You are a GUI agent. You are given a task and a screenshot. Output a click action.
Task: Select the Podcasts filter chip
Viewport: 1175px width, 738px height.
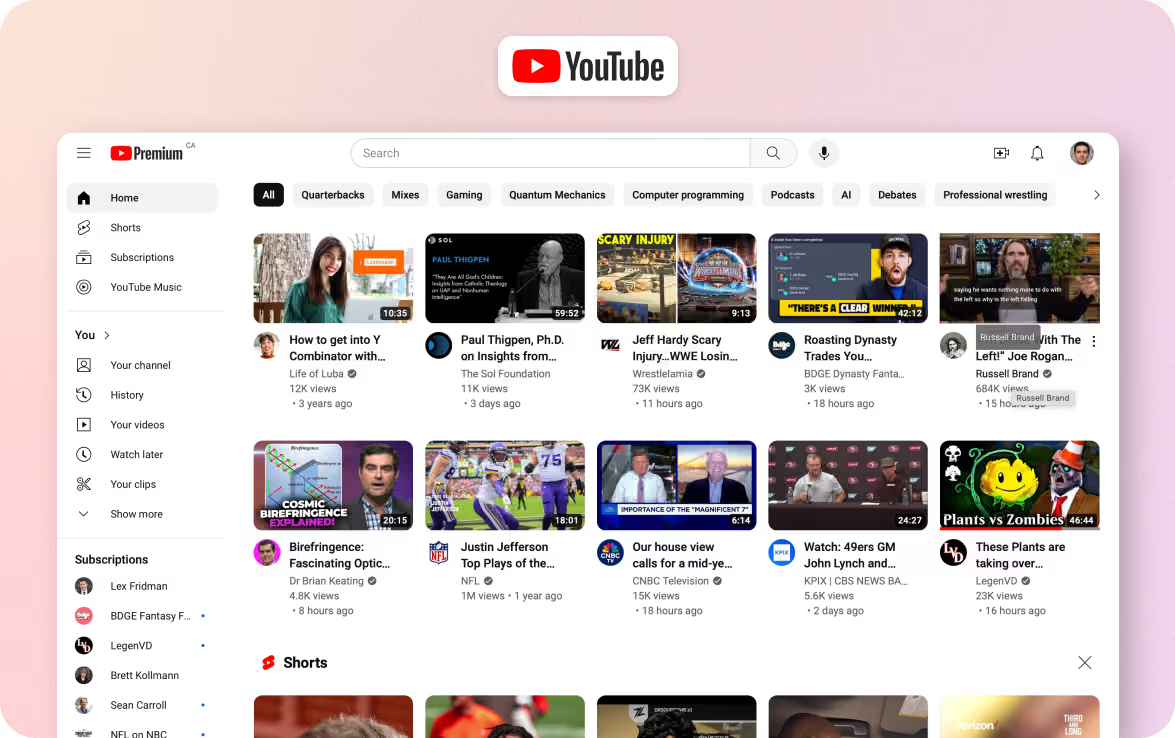(x=792, y=195)
